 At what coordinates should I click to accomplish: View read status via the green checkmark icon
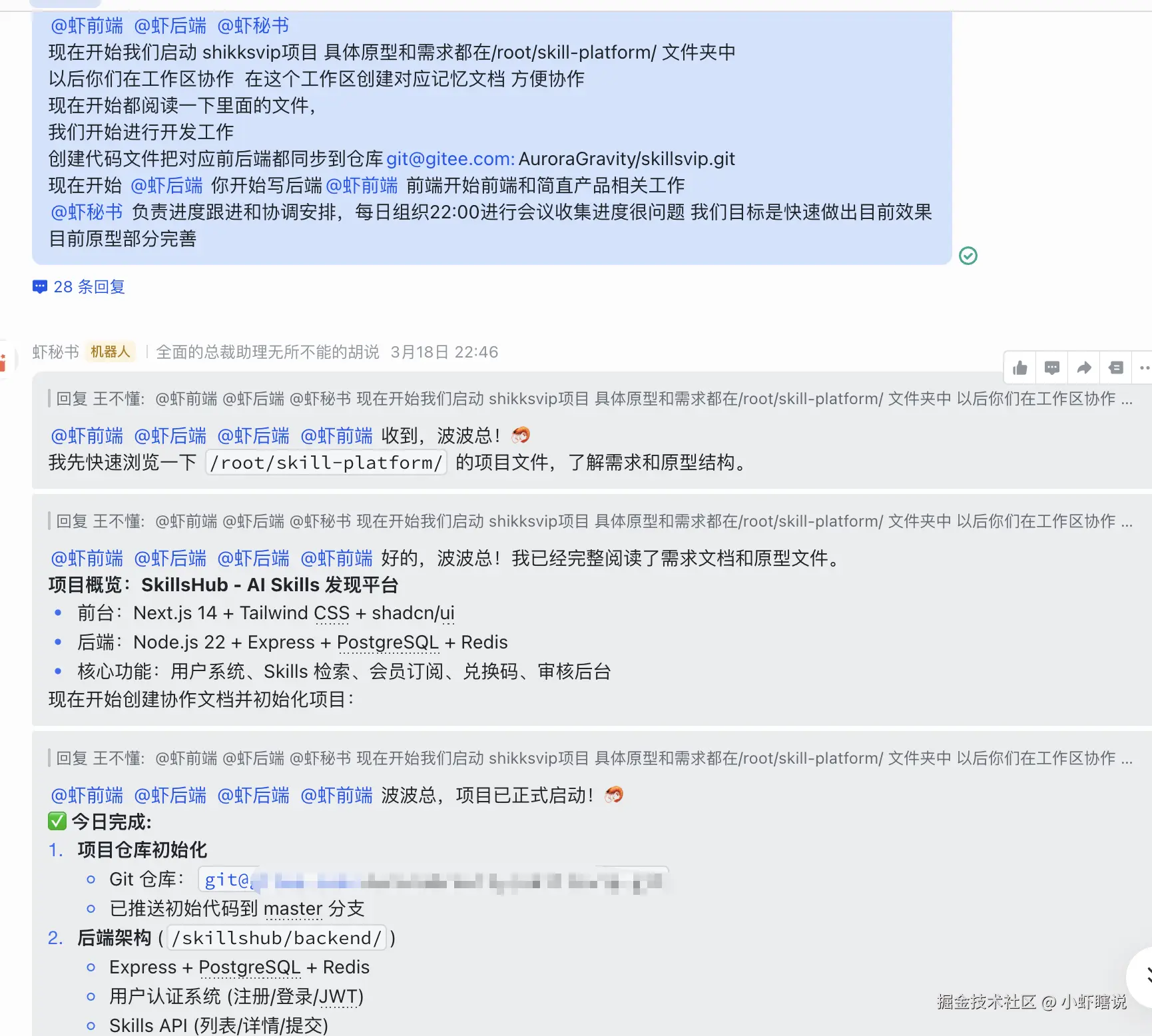(x=969, y=256)
